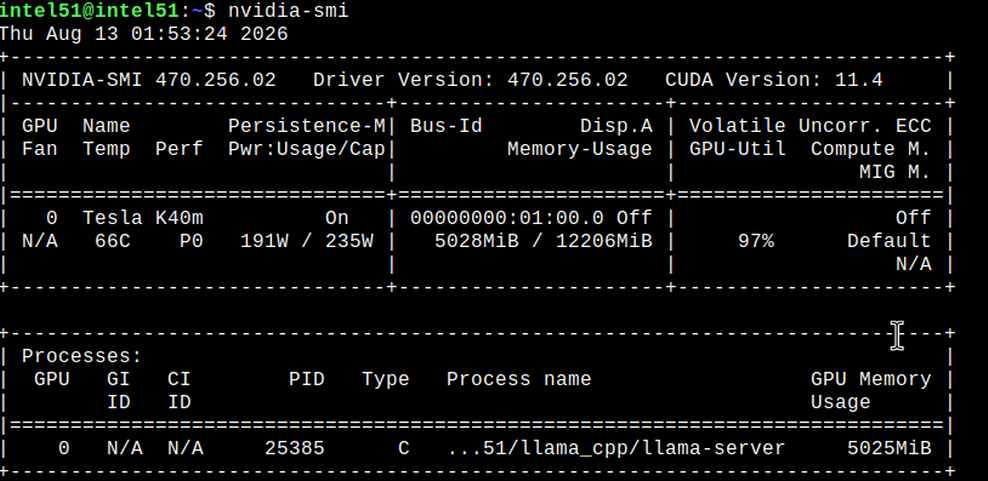988x481 pixels.
Task: Click the Volatile Uncorr. ECC header
Action: [810, 126]
